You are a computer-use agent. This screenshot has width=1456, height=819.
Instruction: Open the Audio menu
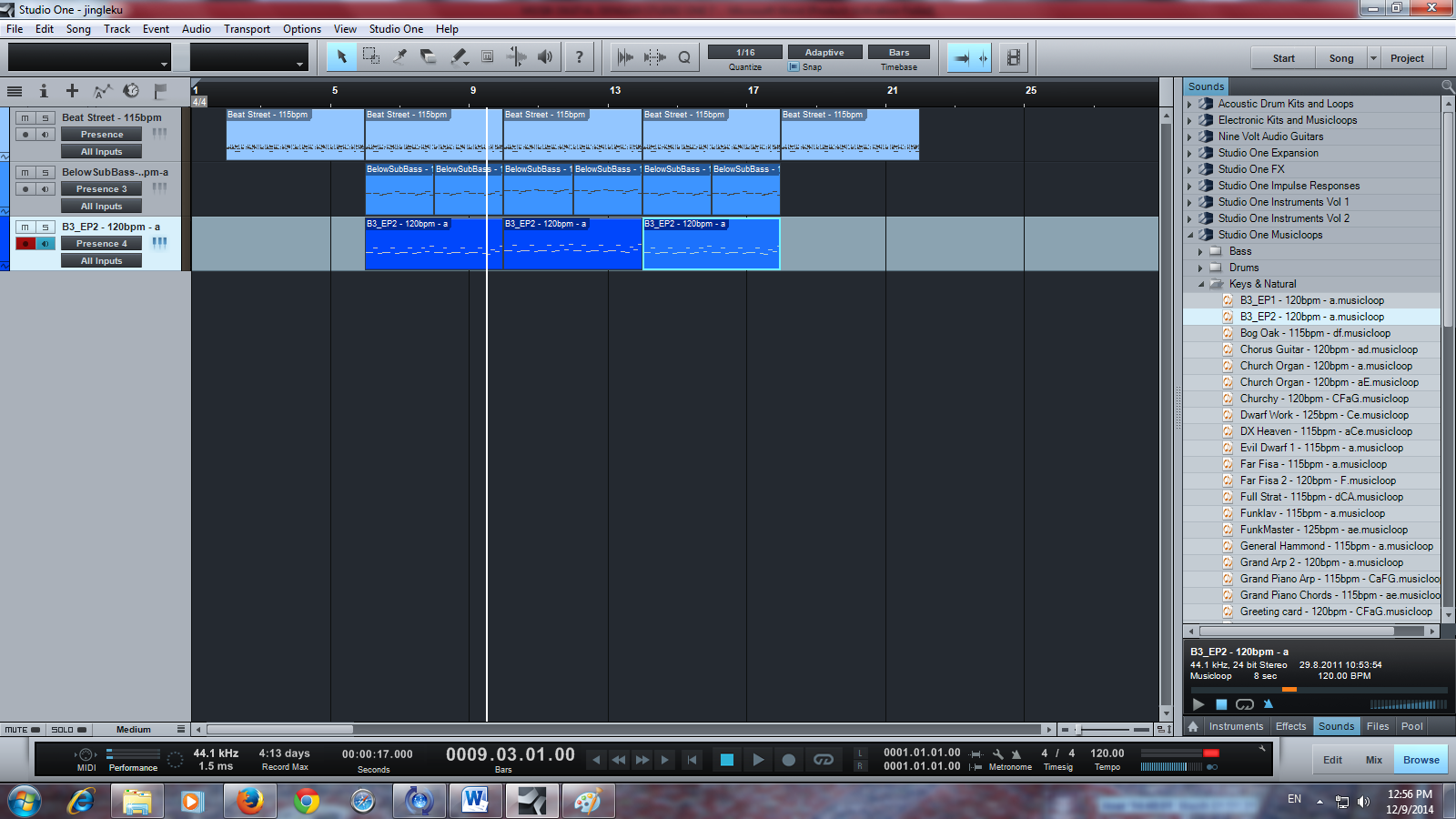(196, 29)
